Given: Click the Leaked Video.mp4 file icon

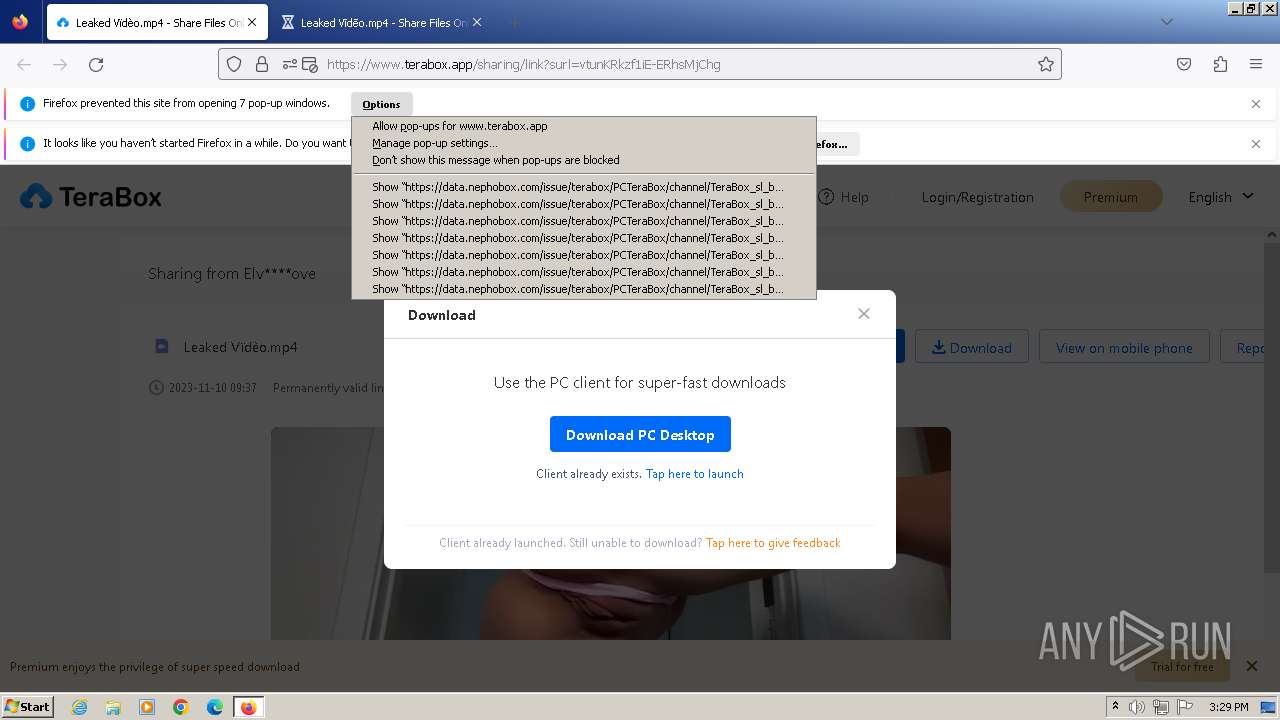Looking at the screenshot, I should coord(162,346).
